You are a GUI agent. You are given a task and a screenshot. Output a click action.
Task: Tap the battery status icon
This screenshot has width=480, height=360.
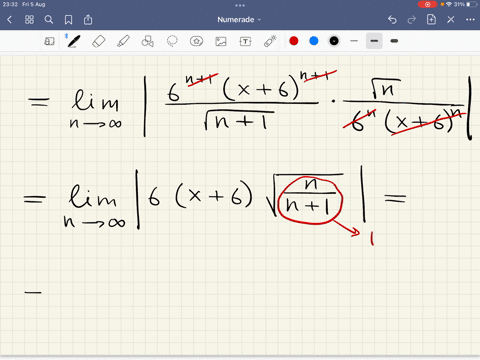[472, 4]
